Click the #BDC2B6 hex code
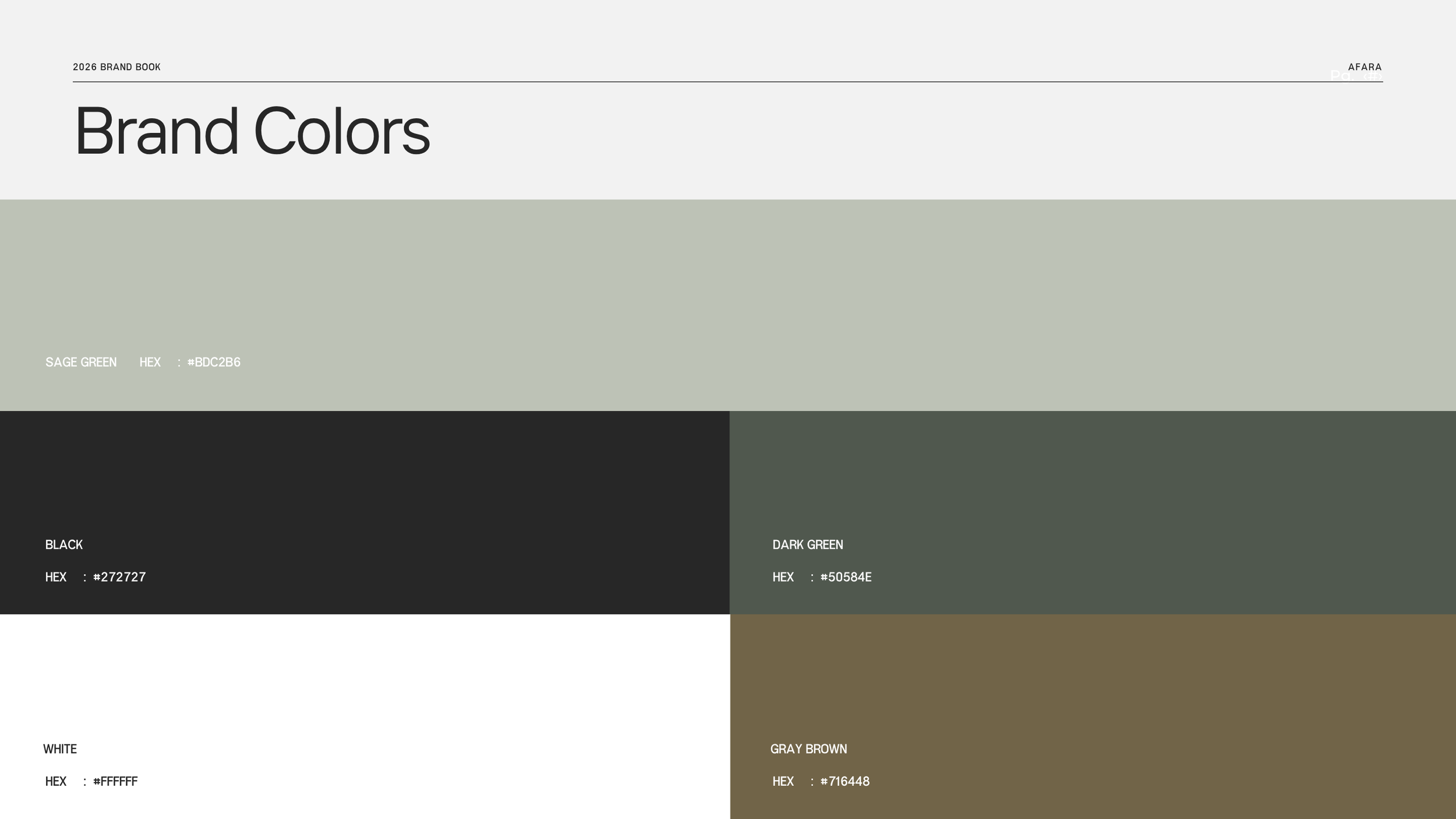This screenshot has height=819, width=1456. (214, 362)
